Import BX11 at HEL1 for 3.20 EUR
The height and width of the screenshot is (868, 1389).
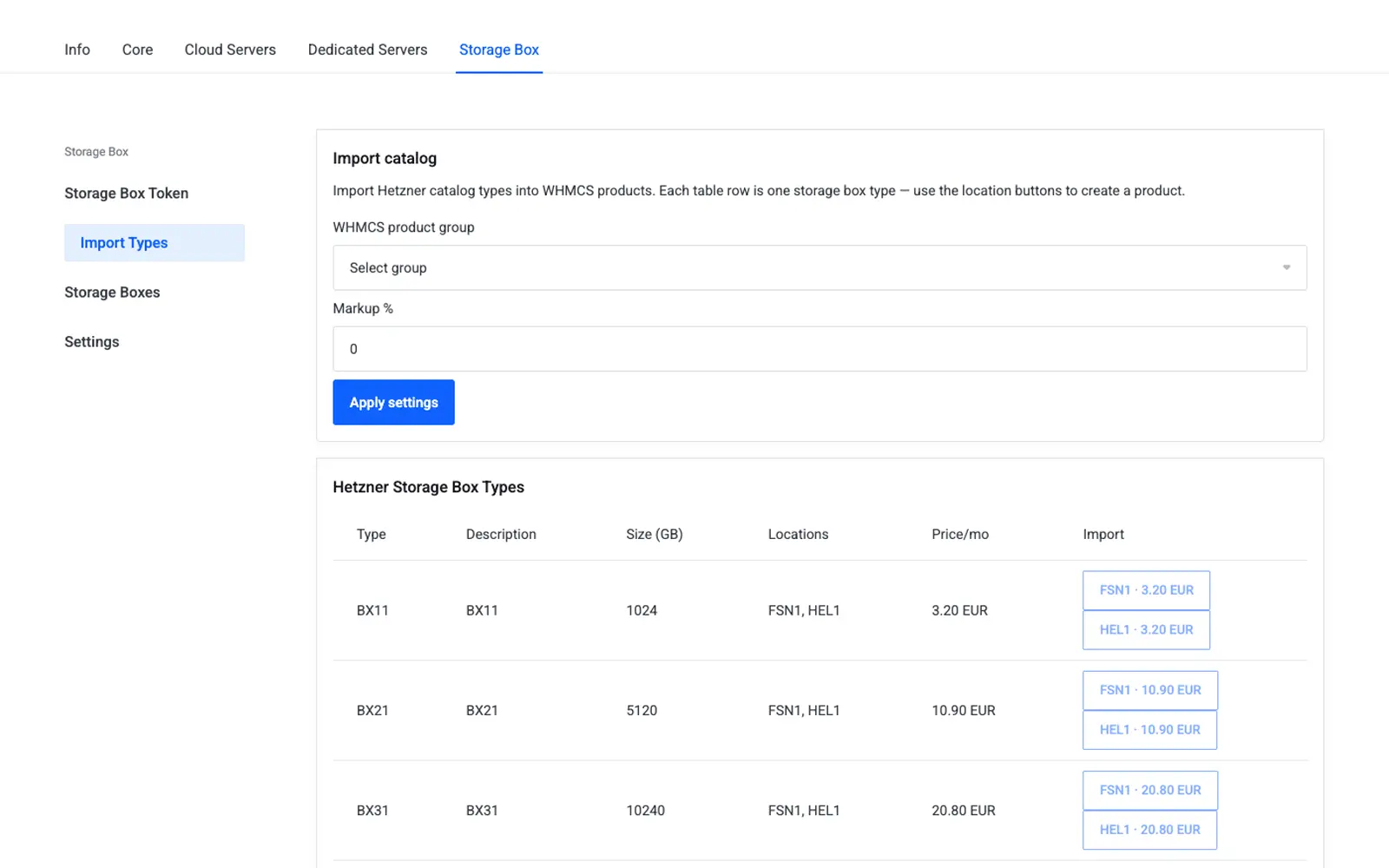click(1146, 629)
